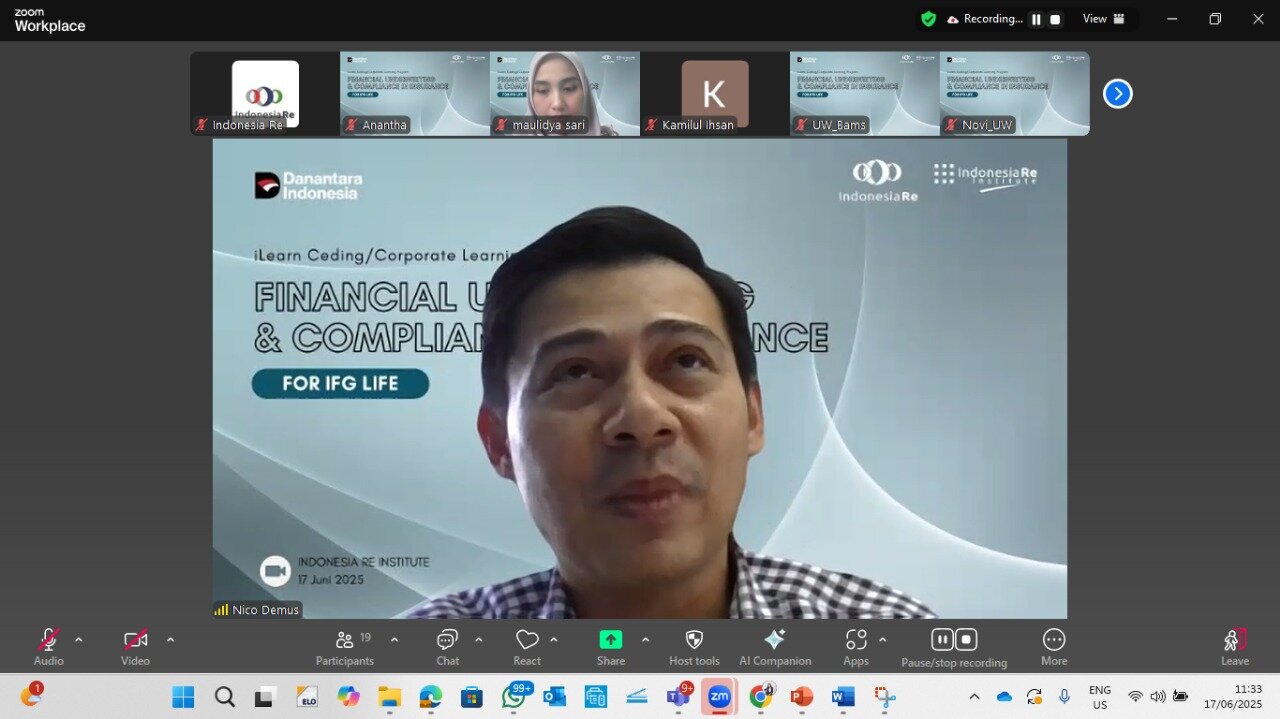Select the Novi_UW participant thumbnail

1015,94
